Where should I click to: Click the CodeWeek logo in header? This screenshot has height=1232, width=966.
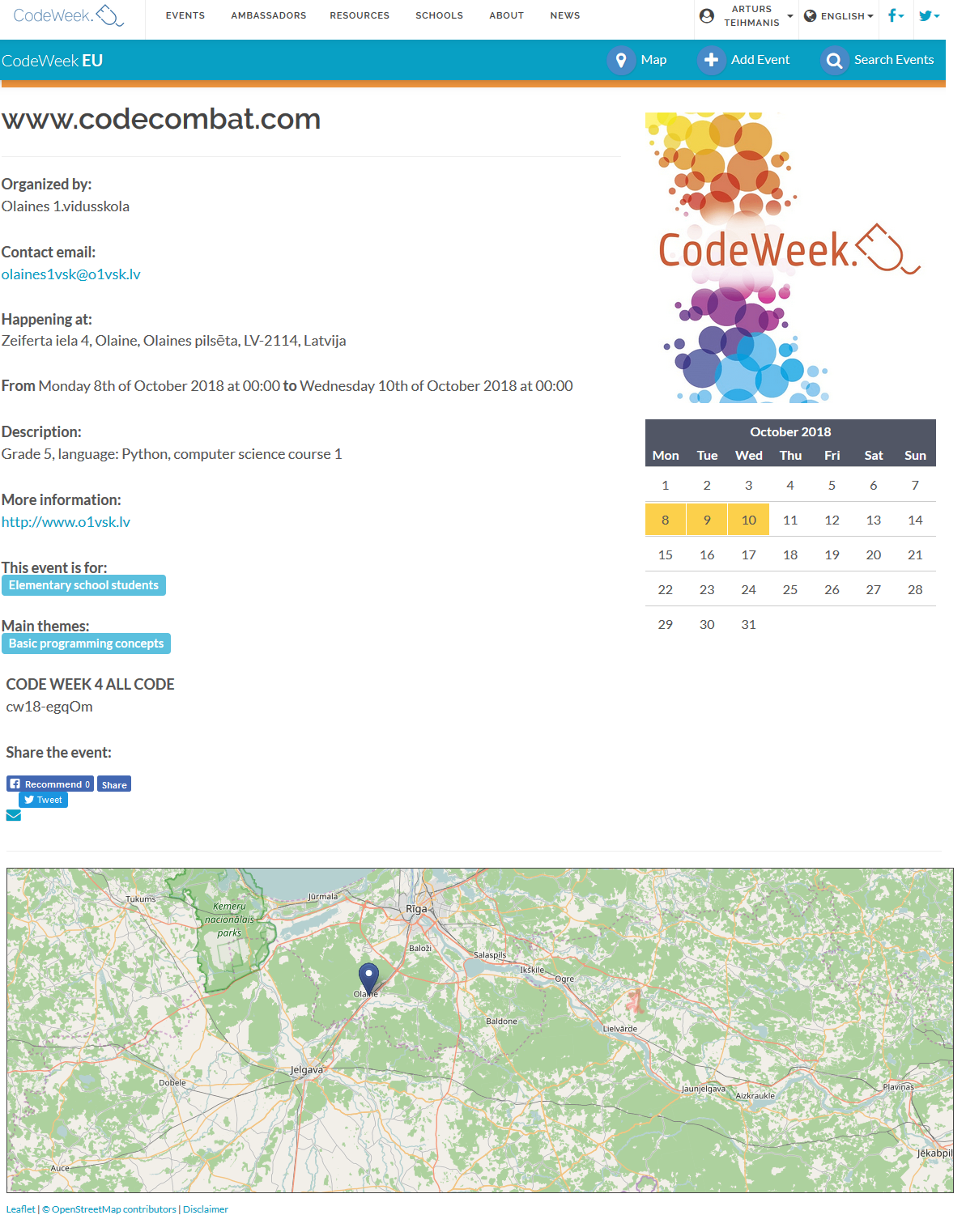69,15
